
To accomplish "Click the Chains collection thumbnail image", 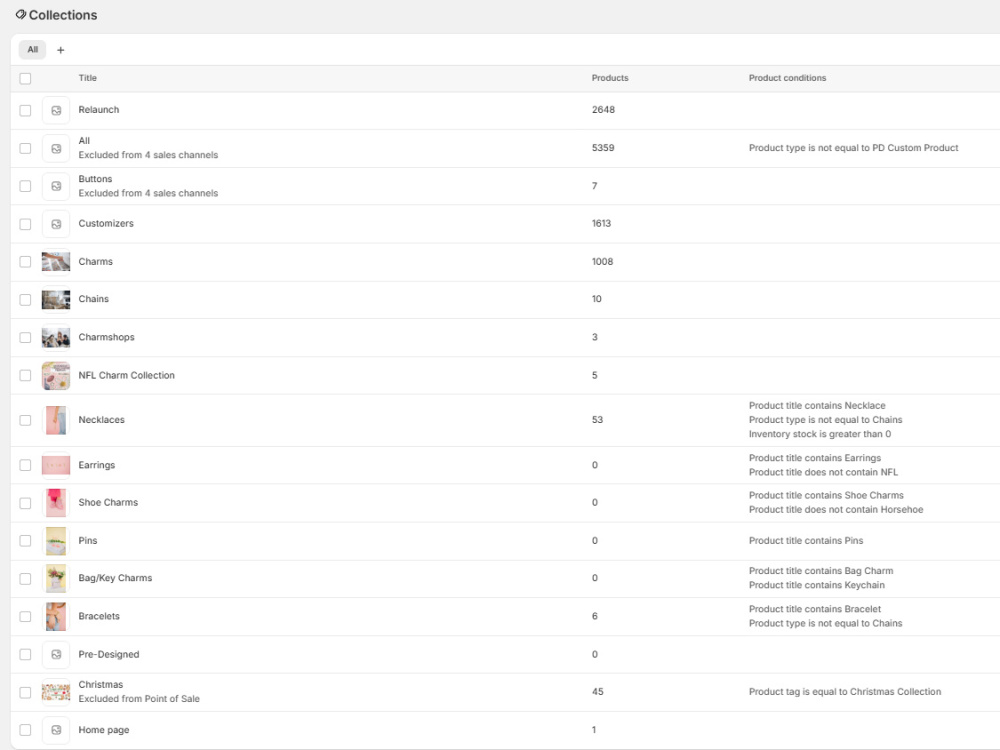I will coord(56,299).
